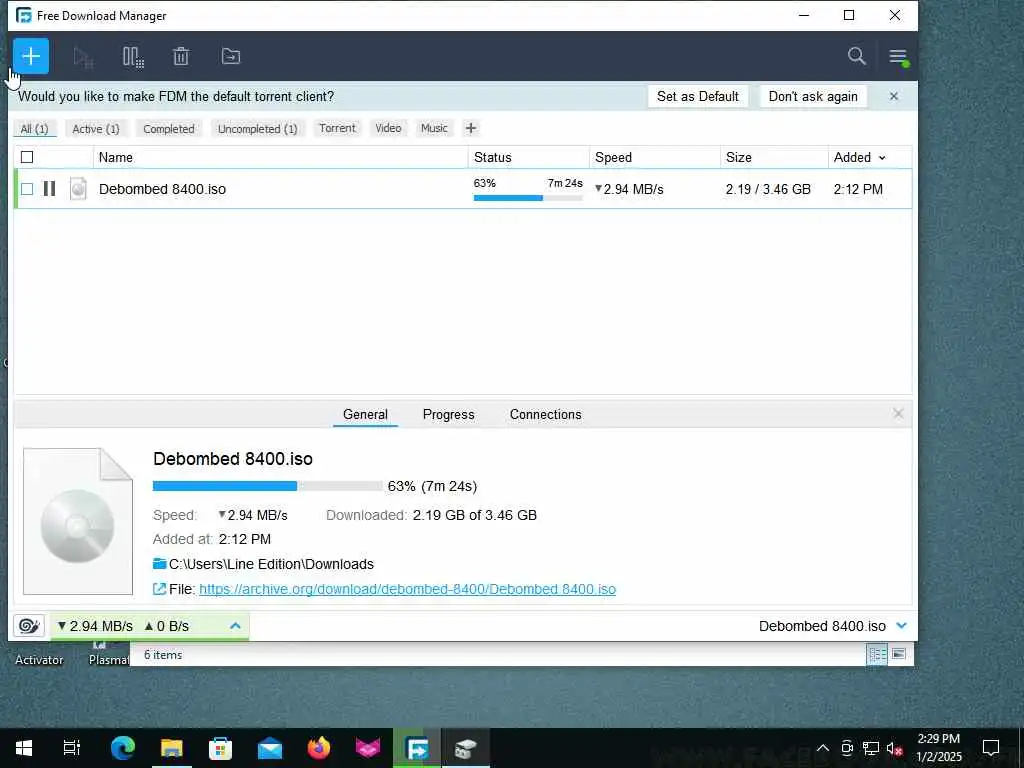Launch Microsoft Edge from the taskbar

pos(122,748)
